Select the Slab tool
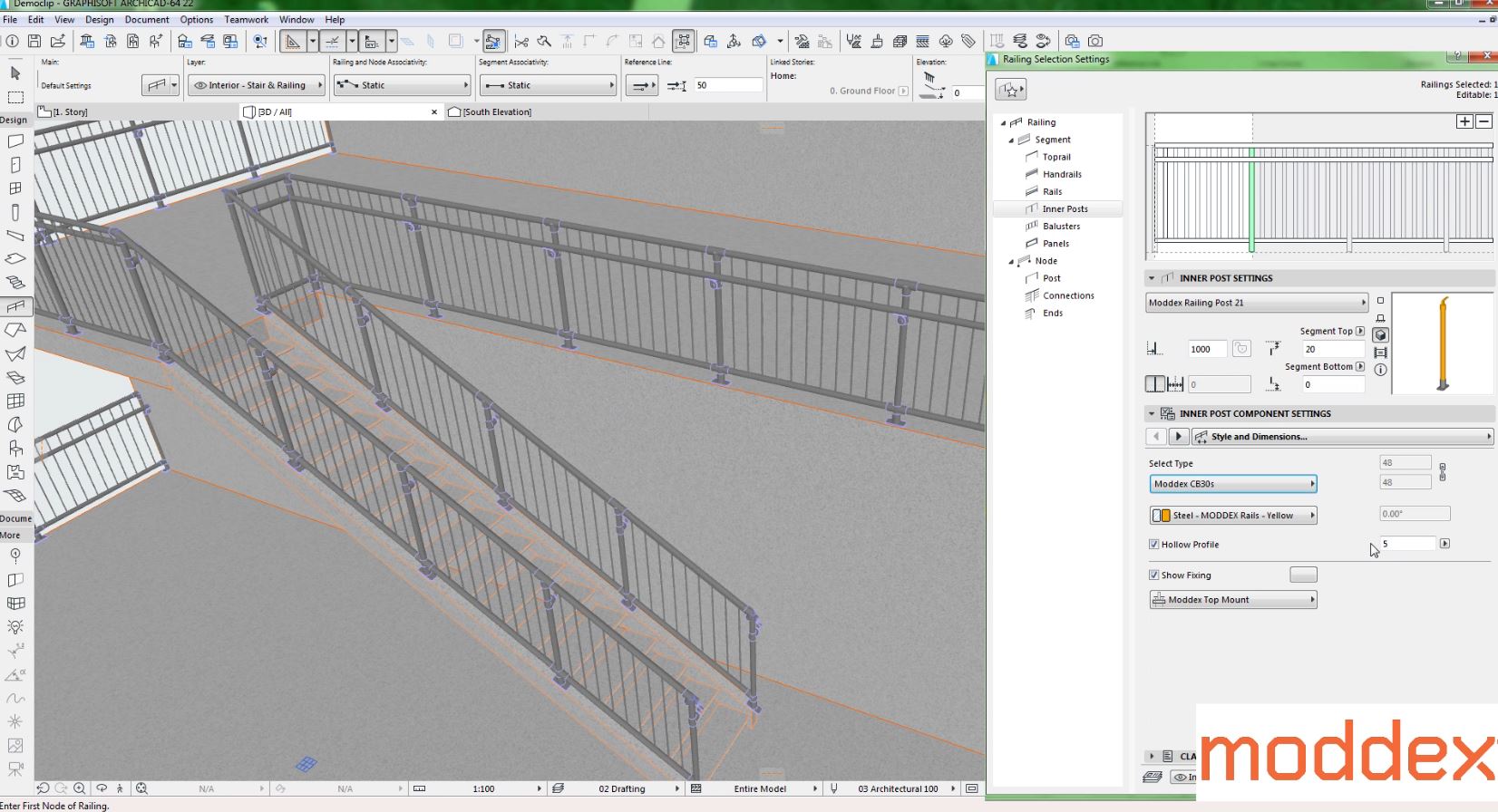Screen dimensions: 1498x812 15,259
